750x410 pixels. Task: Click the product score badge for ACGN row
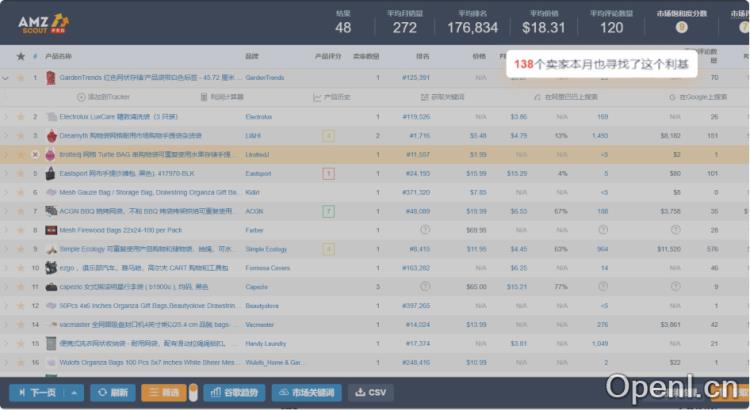(x=327, y=211)
